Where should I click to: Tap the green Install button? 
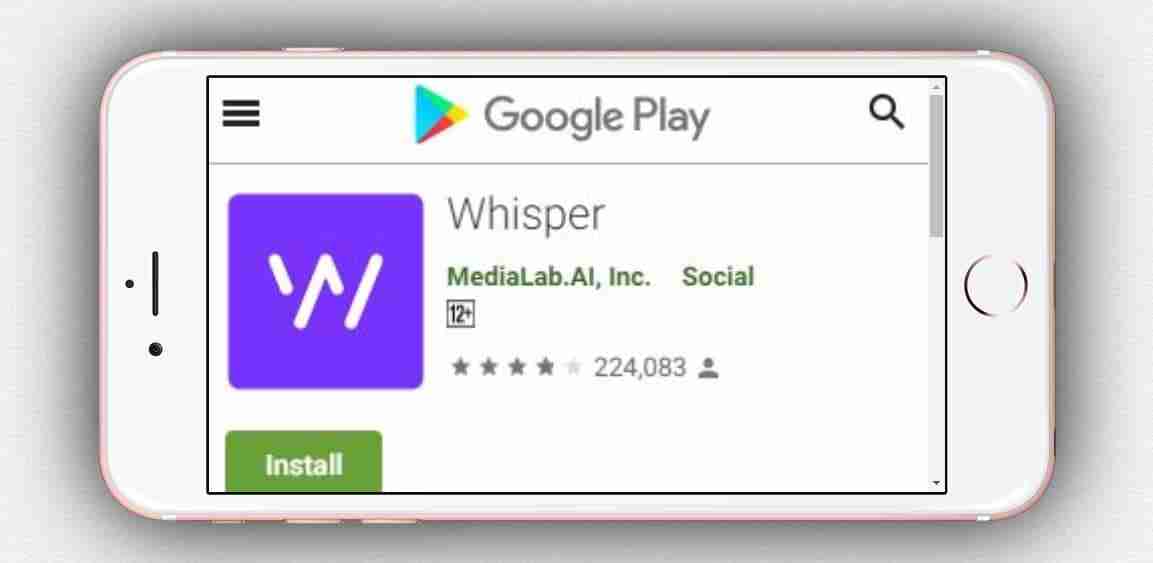click(304, 462)
